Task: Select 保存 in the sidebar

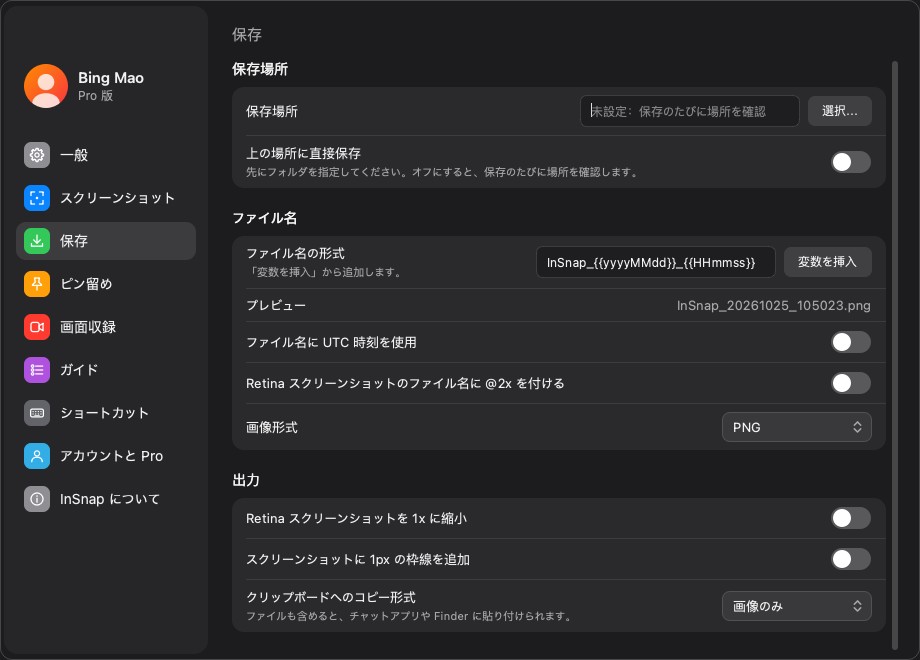Action: click(x=106, y=241)
